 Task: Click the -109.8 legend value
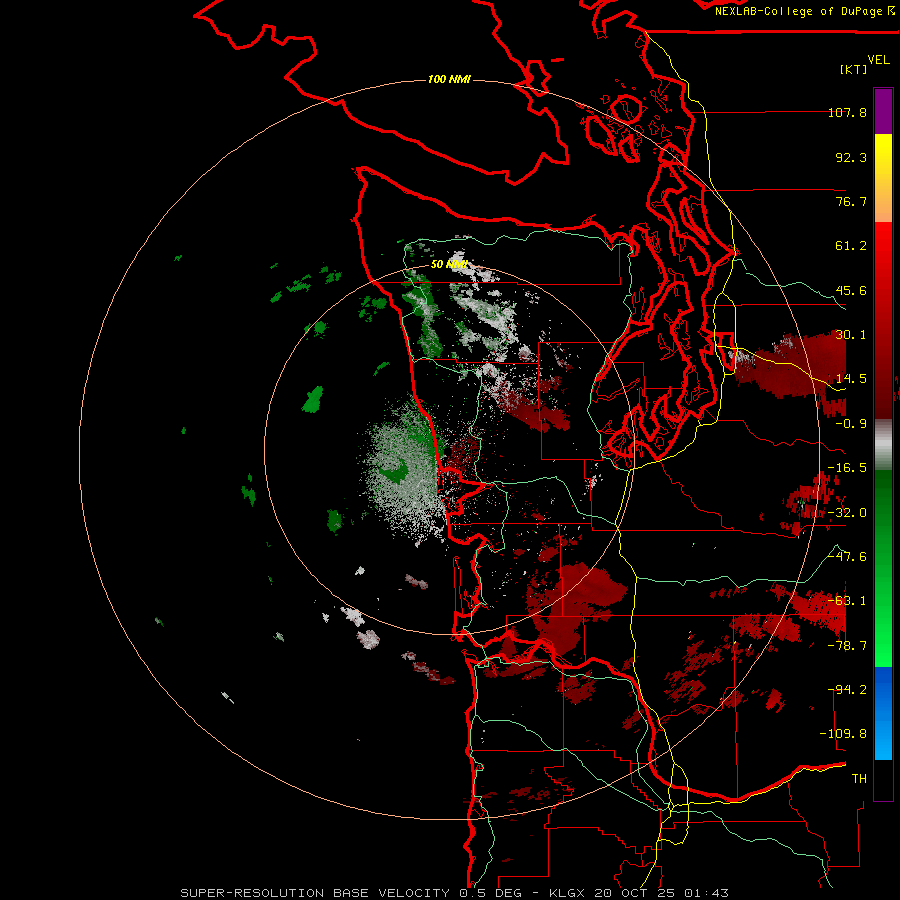[843, 734]
